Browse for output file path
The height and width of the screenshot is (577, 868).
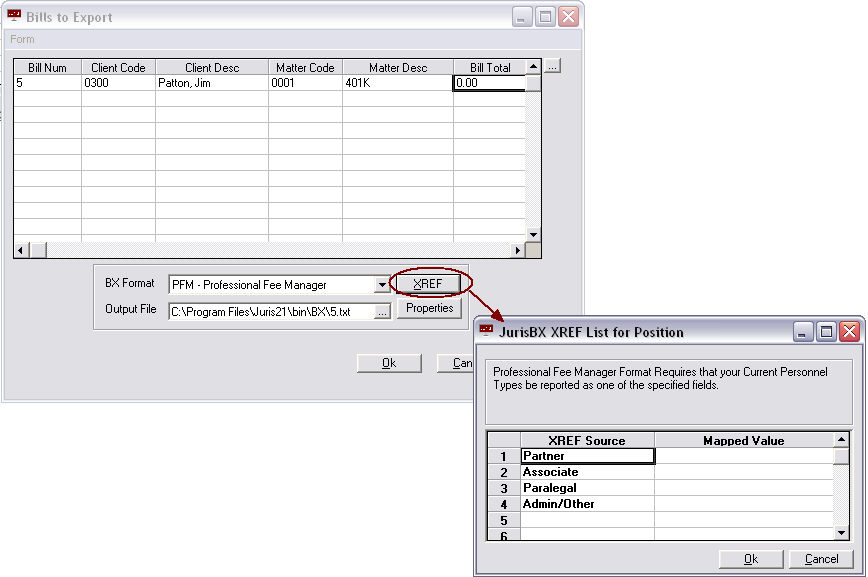tap(381, 312)
